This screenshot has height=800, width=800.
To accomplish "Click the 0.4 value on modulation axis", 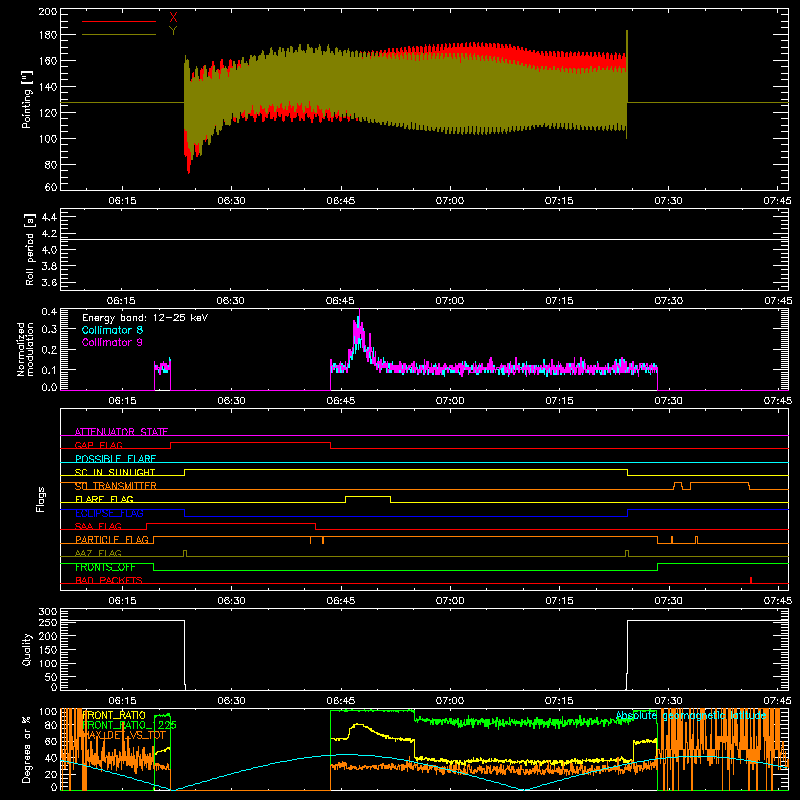I will coord(49,312).
